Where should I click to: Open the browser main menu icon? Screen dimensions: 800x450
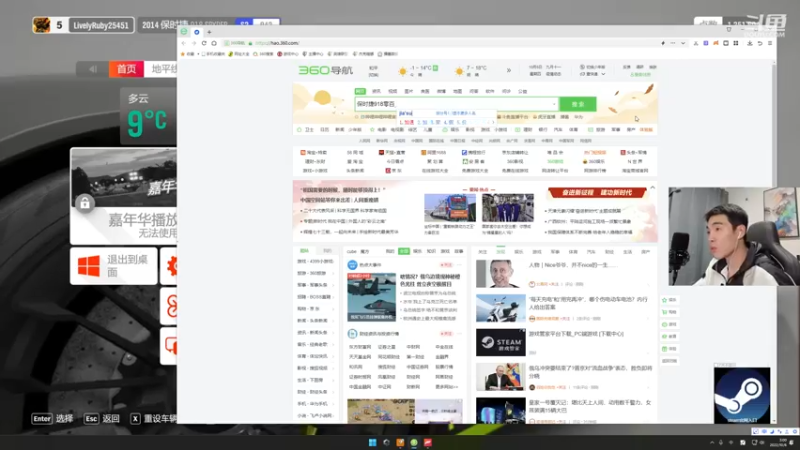(x=770, y=43)
